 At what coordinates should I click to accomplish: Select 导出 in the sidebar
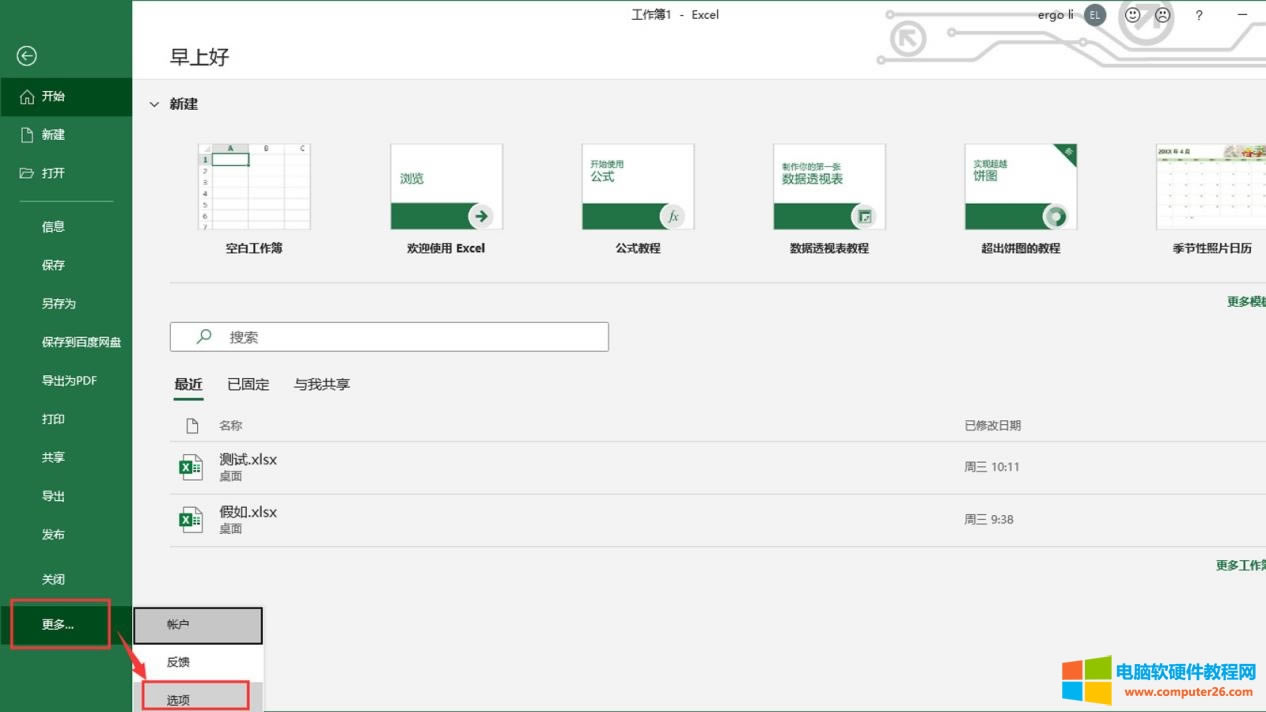[x=66, y=496]
